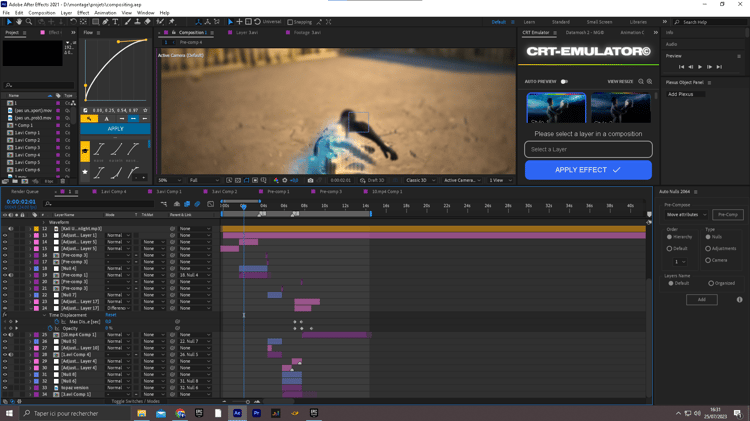
Task: Hide layer 13 Adjustment Layer 1
Action: point(5,235)
